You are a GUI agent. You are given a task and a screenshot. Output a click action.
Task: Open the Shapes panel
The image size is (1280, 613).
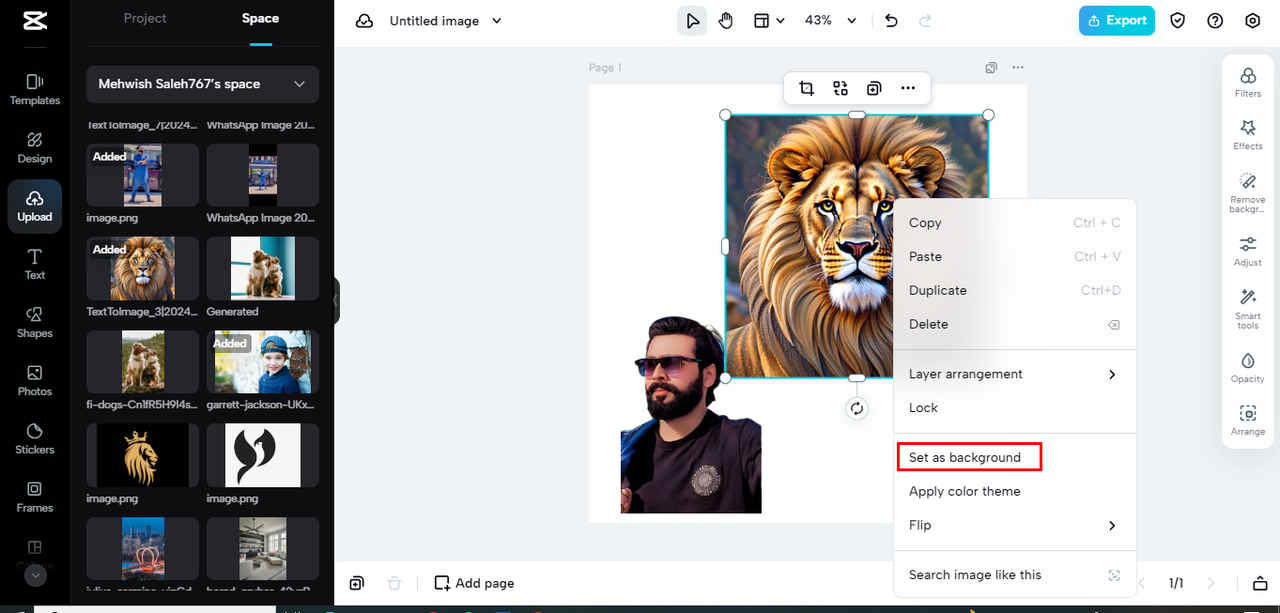(x=35, y=322)
